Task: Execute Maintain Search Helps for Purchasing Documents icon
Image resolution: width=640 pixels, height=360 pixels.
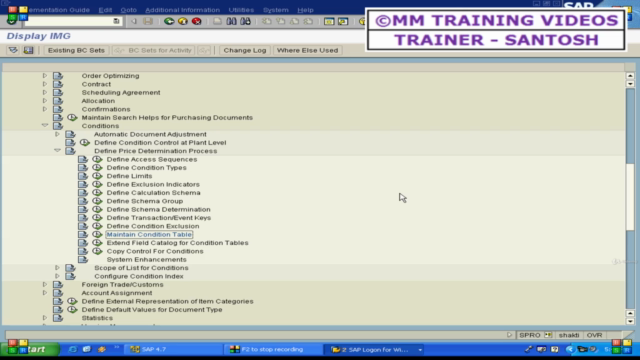Action: pyautogui.click(x=72, y=118)
